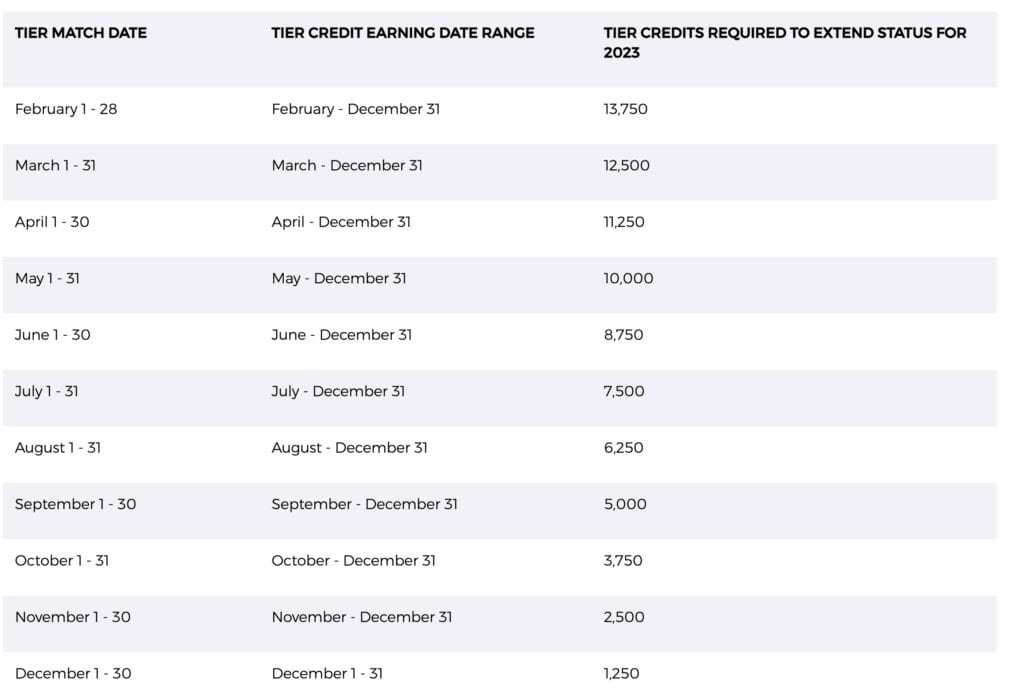
Task: Select the 13,750 tier credits value
Action: 625,109
